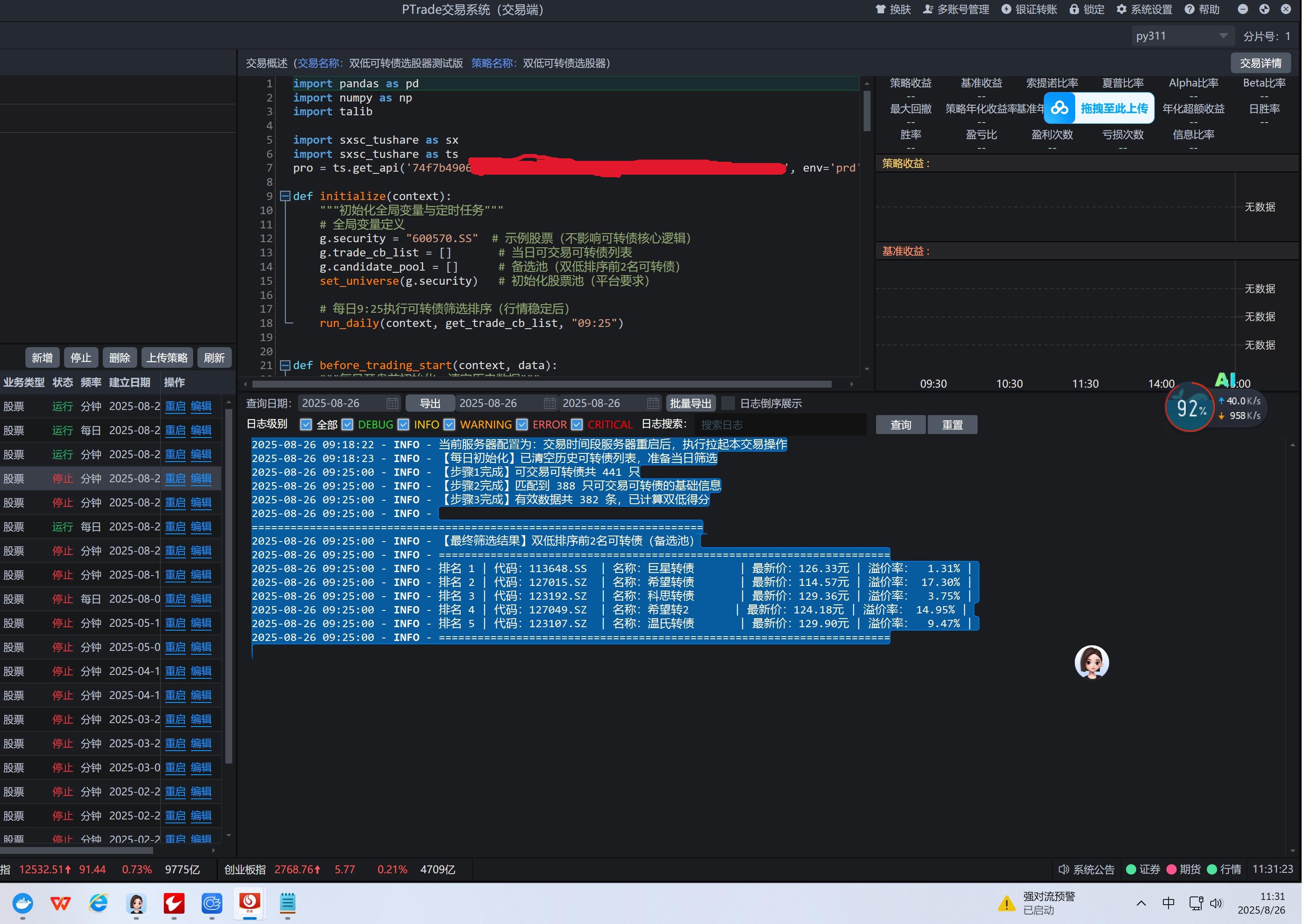Click the Baidu Netdisk cloud upload icon

(1060, 108)
